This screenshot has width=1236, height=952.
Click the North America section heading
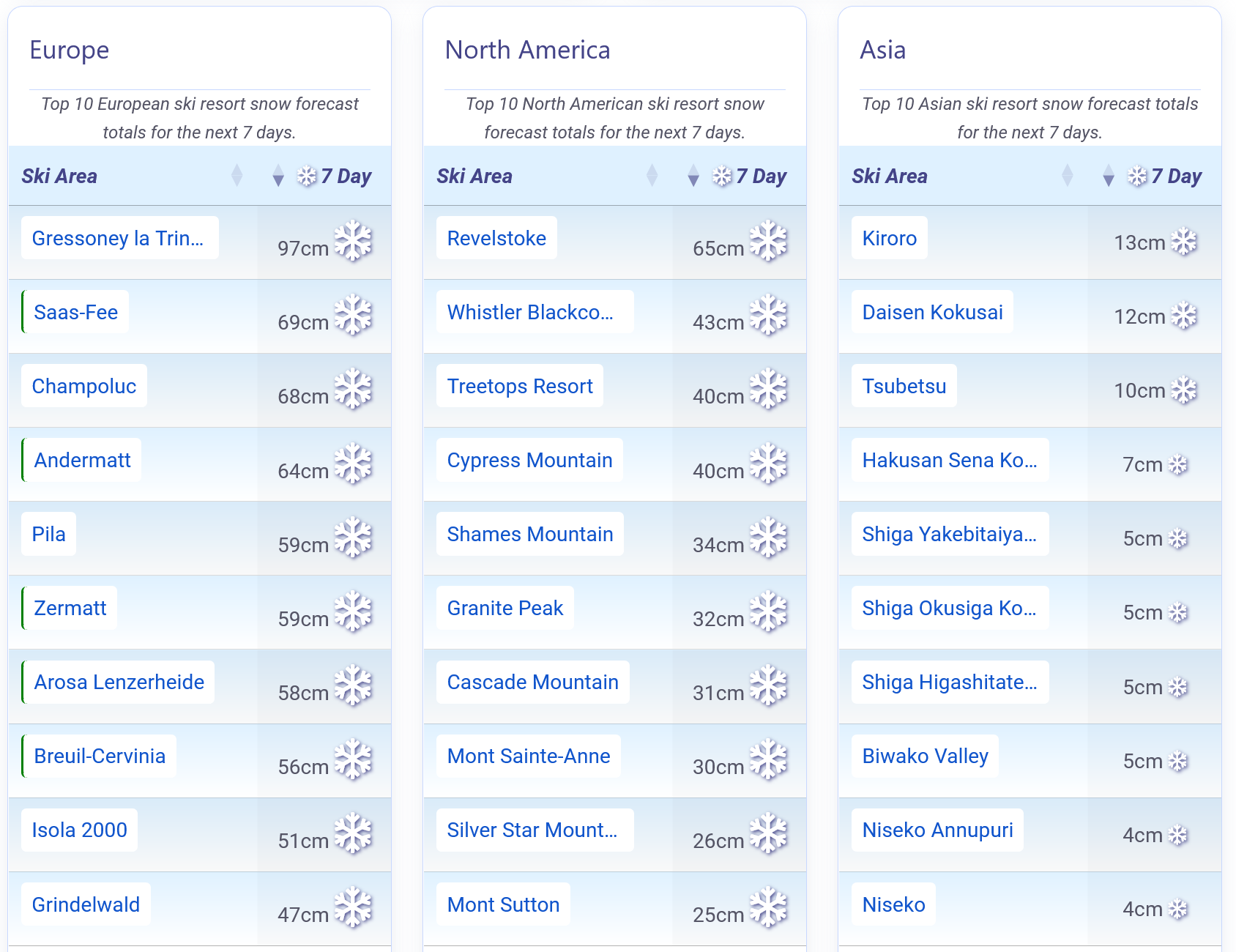tap(527, 50)
